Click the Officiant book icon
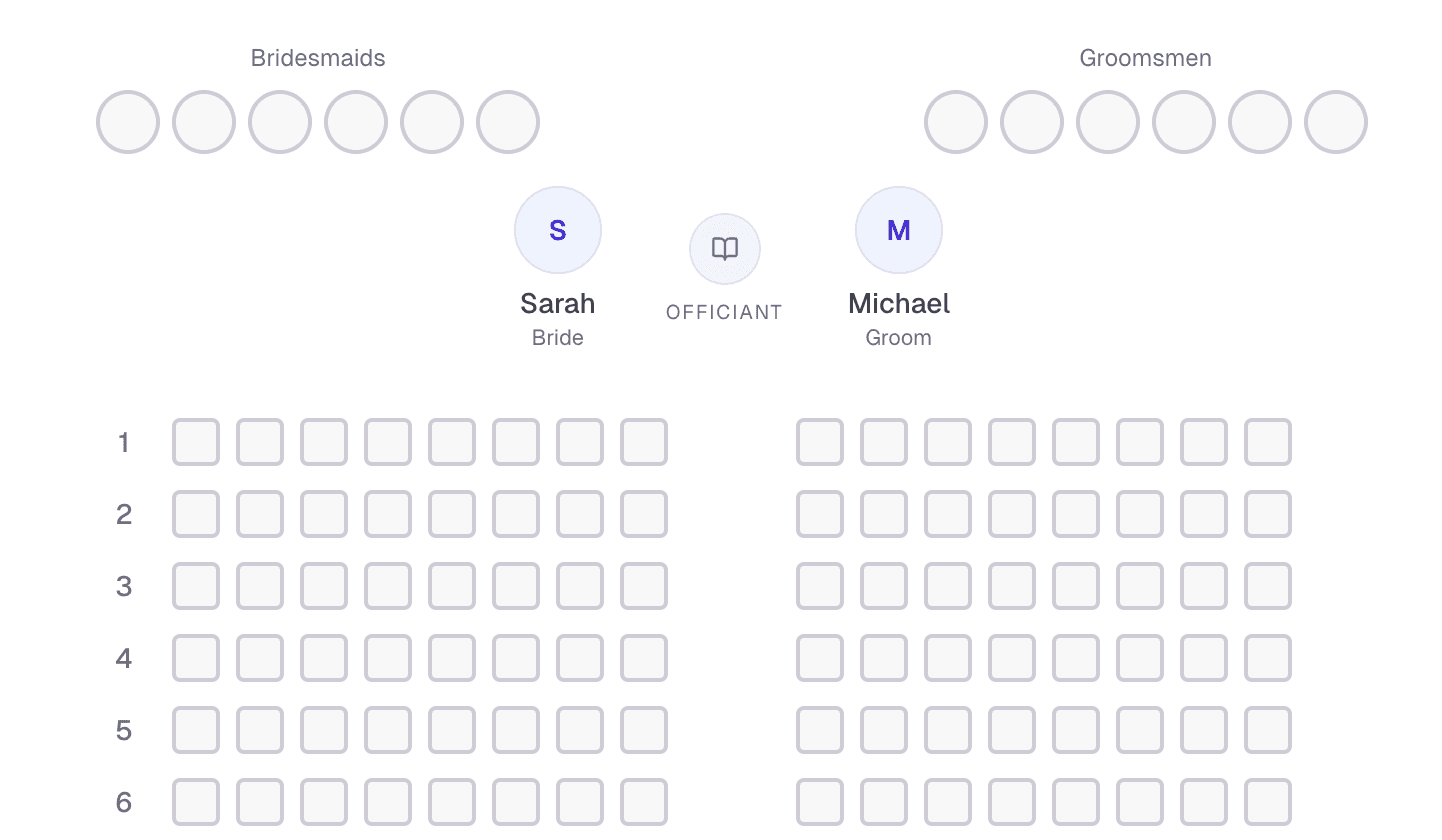This screenshot has height=840, width=1442. tap(724, 248)
